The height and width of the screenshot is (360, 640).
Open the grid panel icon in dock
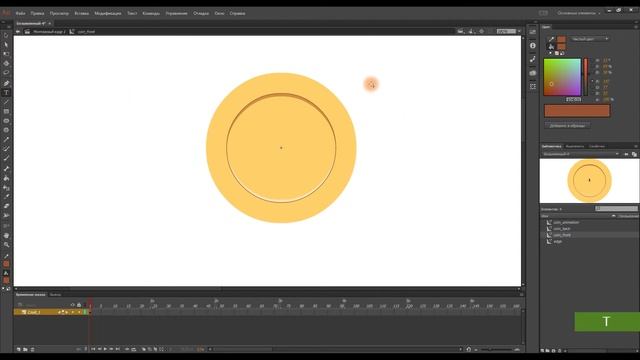(533, 87)
